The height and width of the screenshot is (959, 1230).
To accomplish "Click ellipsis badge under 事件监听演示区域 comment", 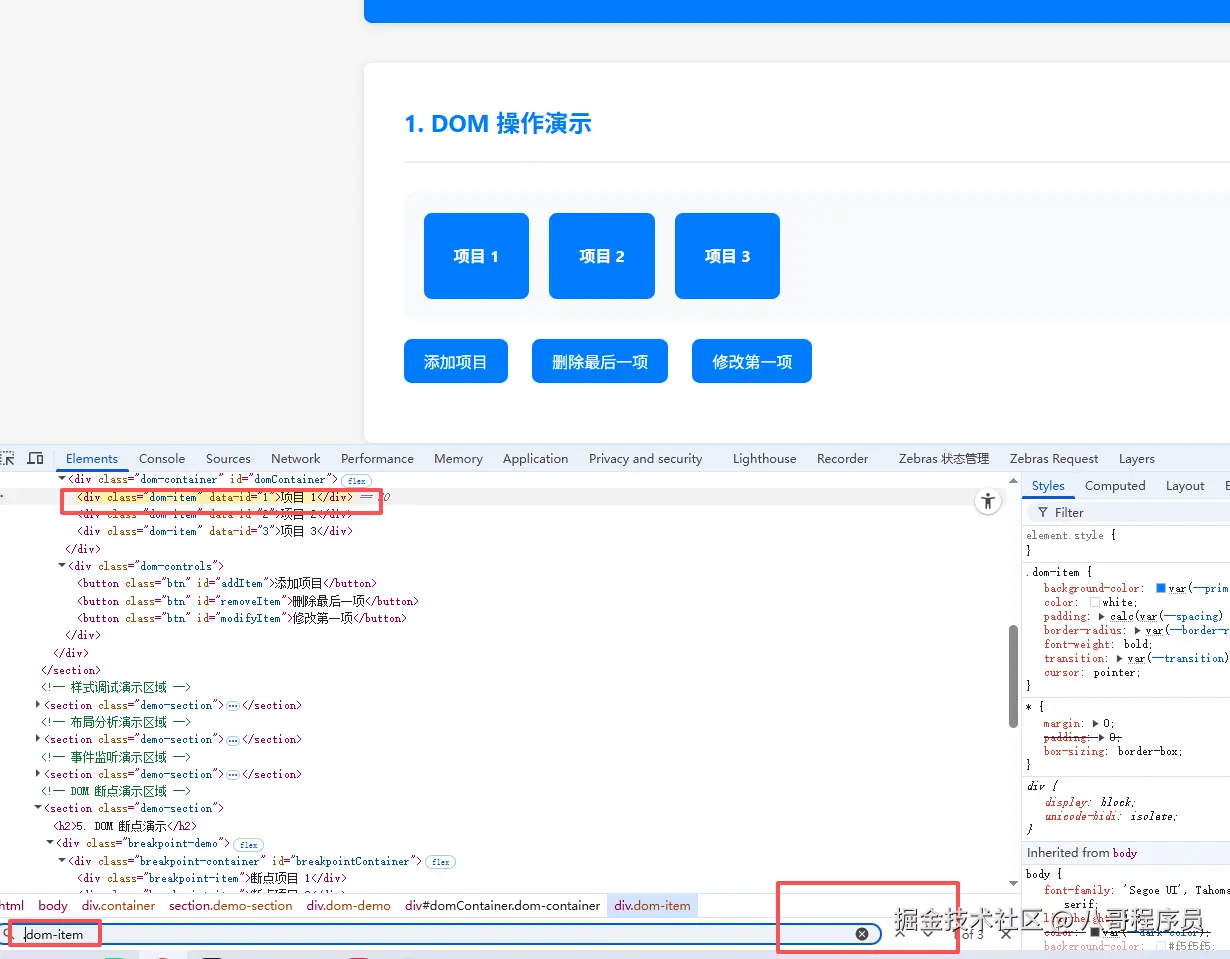I will (233, 775).
